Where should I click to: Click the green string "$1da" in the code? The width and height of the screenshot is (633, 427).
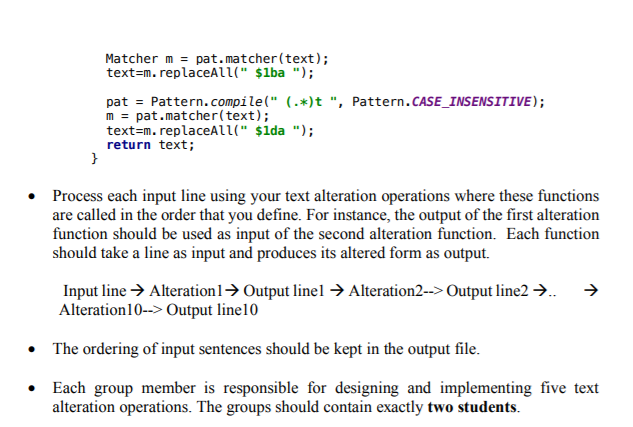(270, 131)
